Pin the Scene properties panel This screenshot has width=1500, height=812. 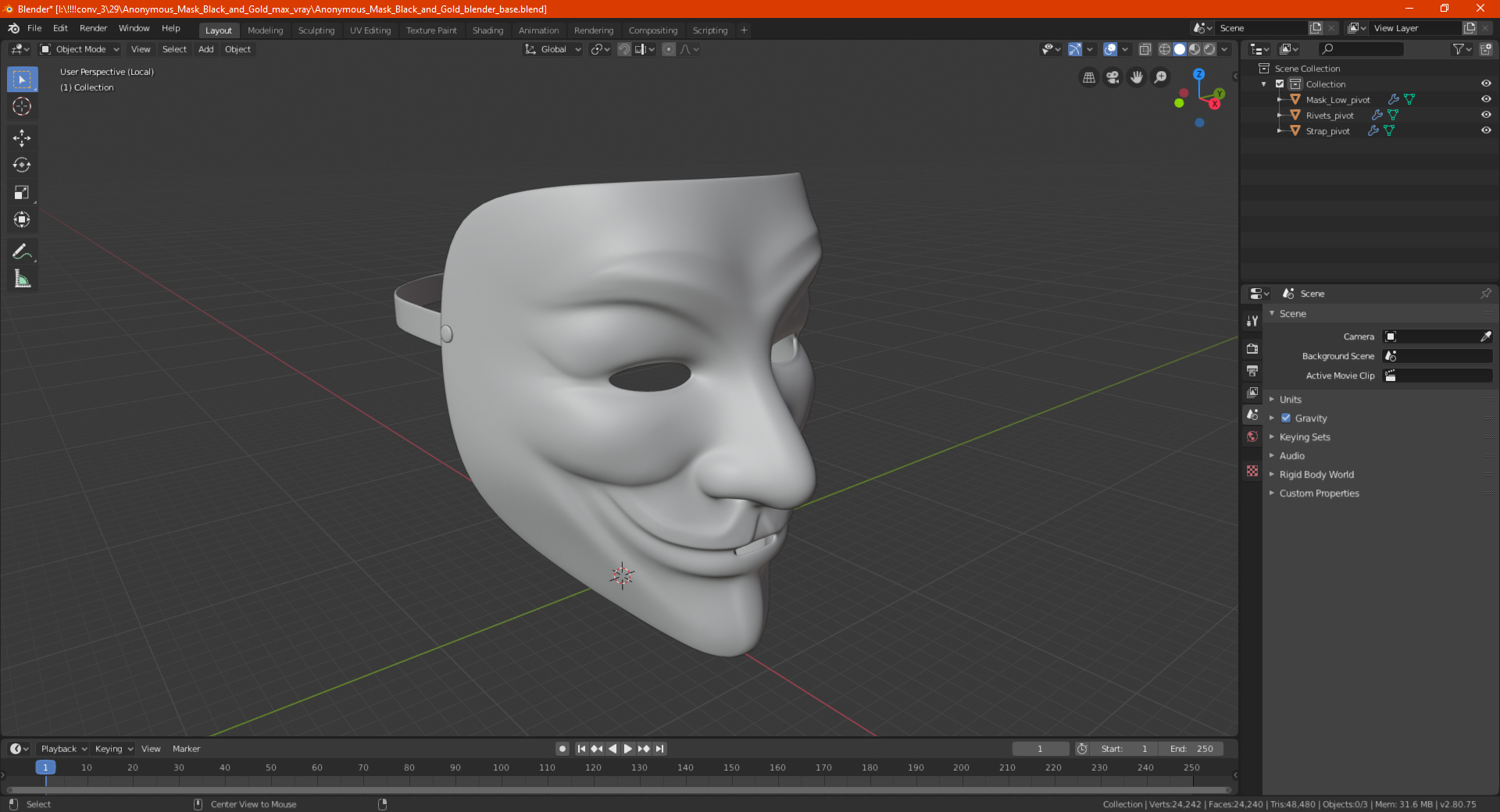1485,294
